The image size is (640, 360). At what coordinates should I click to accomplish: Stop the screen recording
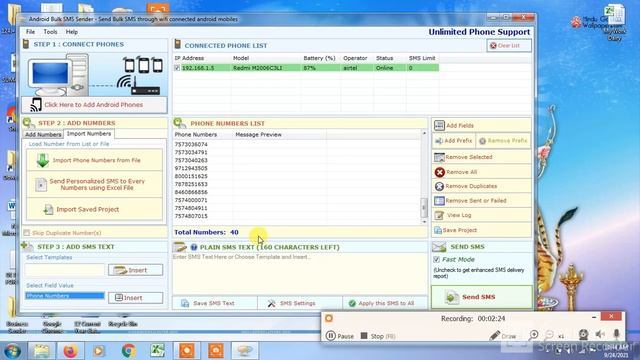pos(378,336)
